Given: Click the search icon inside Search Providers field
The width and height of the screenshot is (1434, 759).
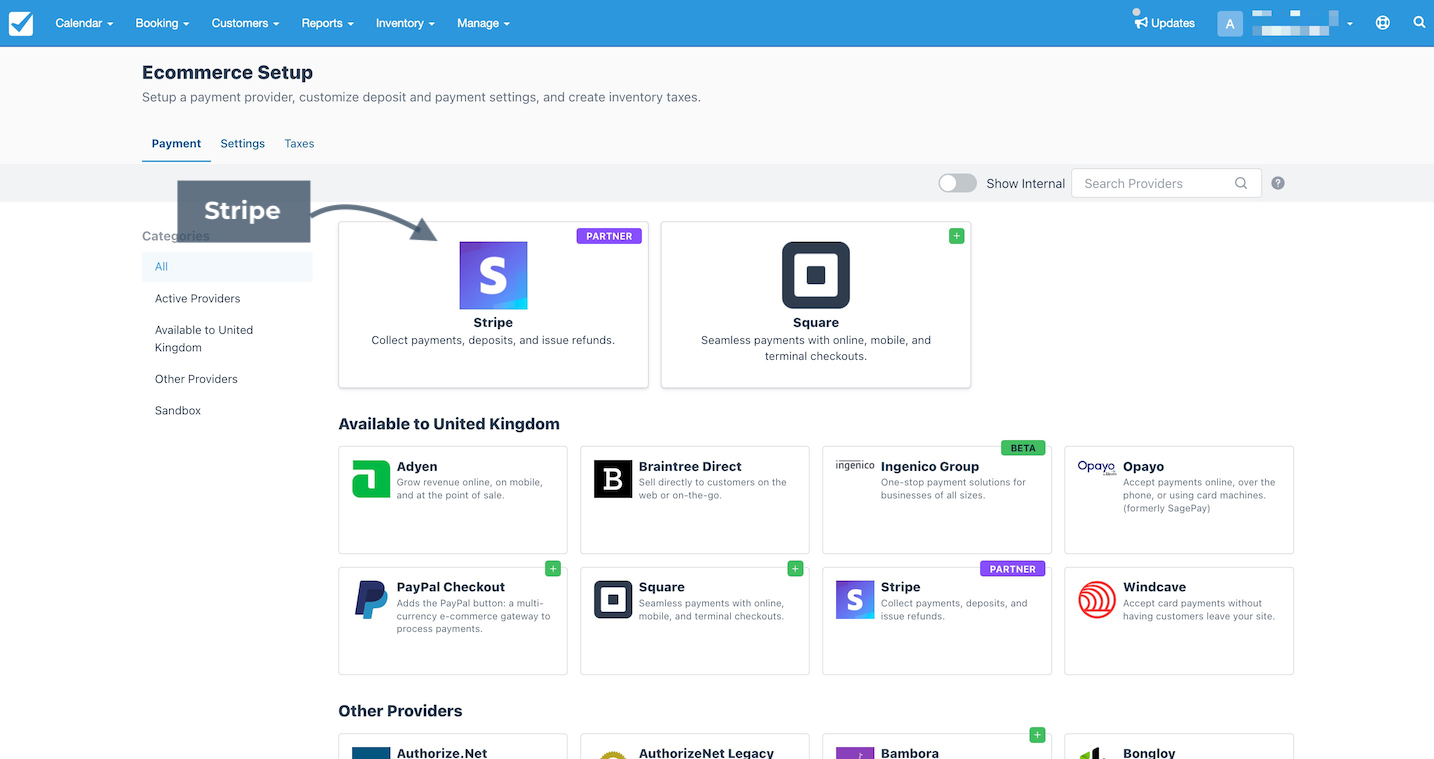Looking at the screenshot, I should [x=1241, y=183].
